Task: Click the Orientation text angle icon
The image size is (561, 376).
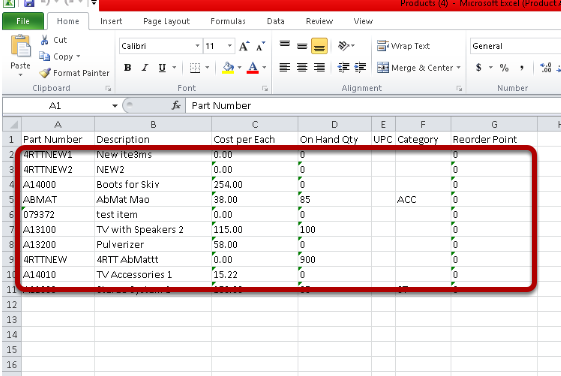Action: pos(343,45)
